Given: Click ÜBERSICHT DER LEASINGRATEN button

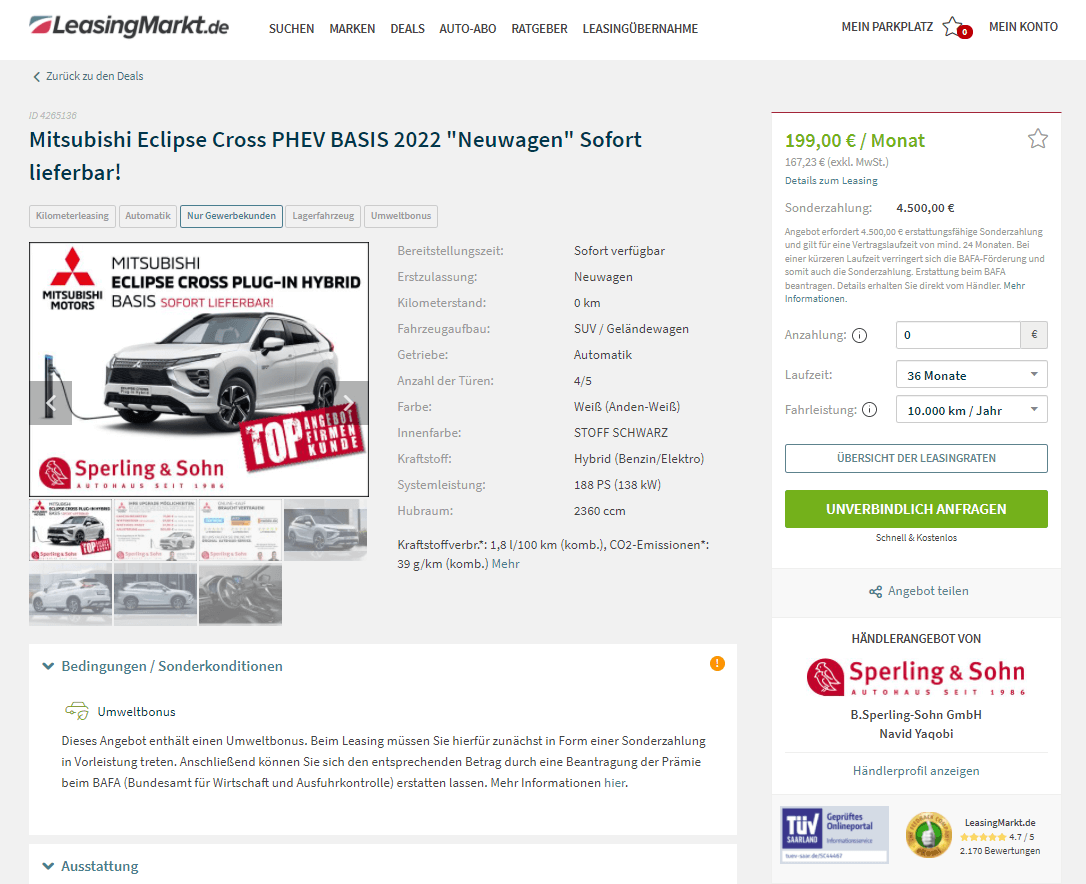Looking at the screenshot, I should pyautogui.click(x=916, y=459).
